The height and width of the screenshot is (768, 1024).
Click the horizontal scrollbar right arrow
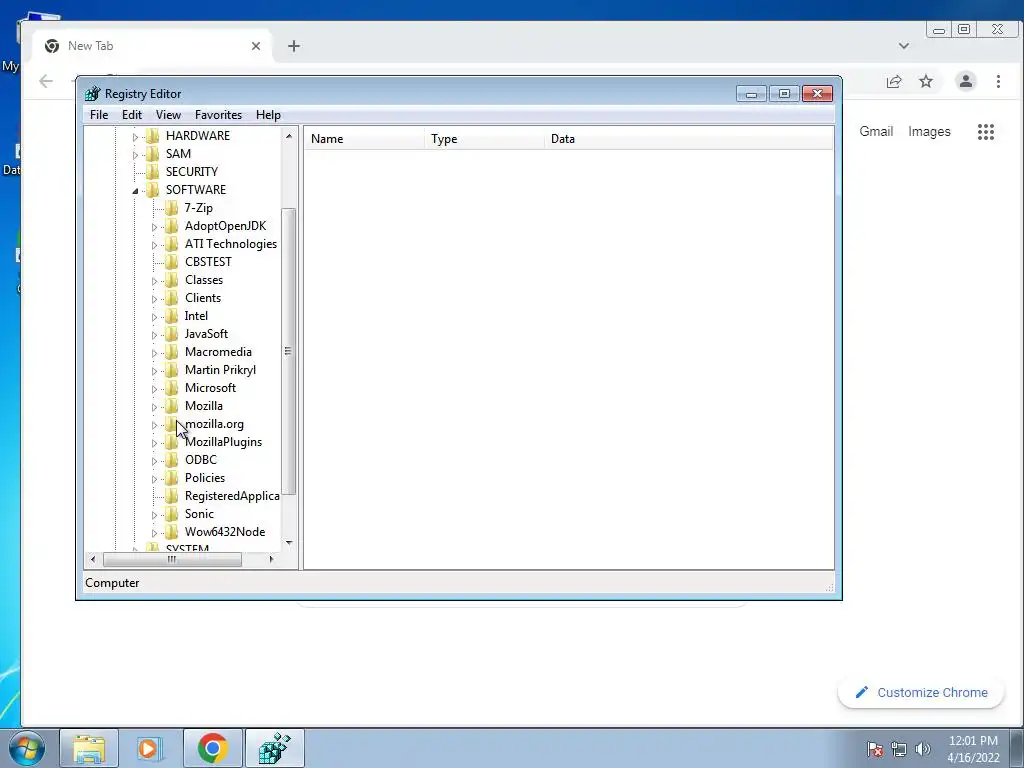pyautogui.click(x=272, y=559)
